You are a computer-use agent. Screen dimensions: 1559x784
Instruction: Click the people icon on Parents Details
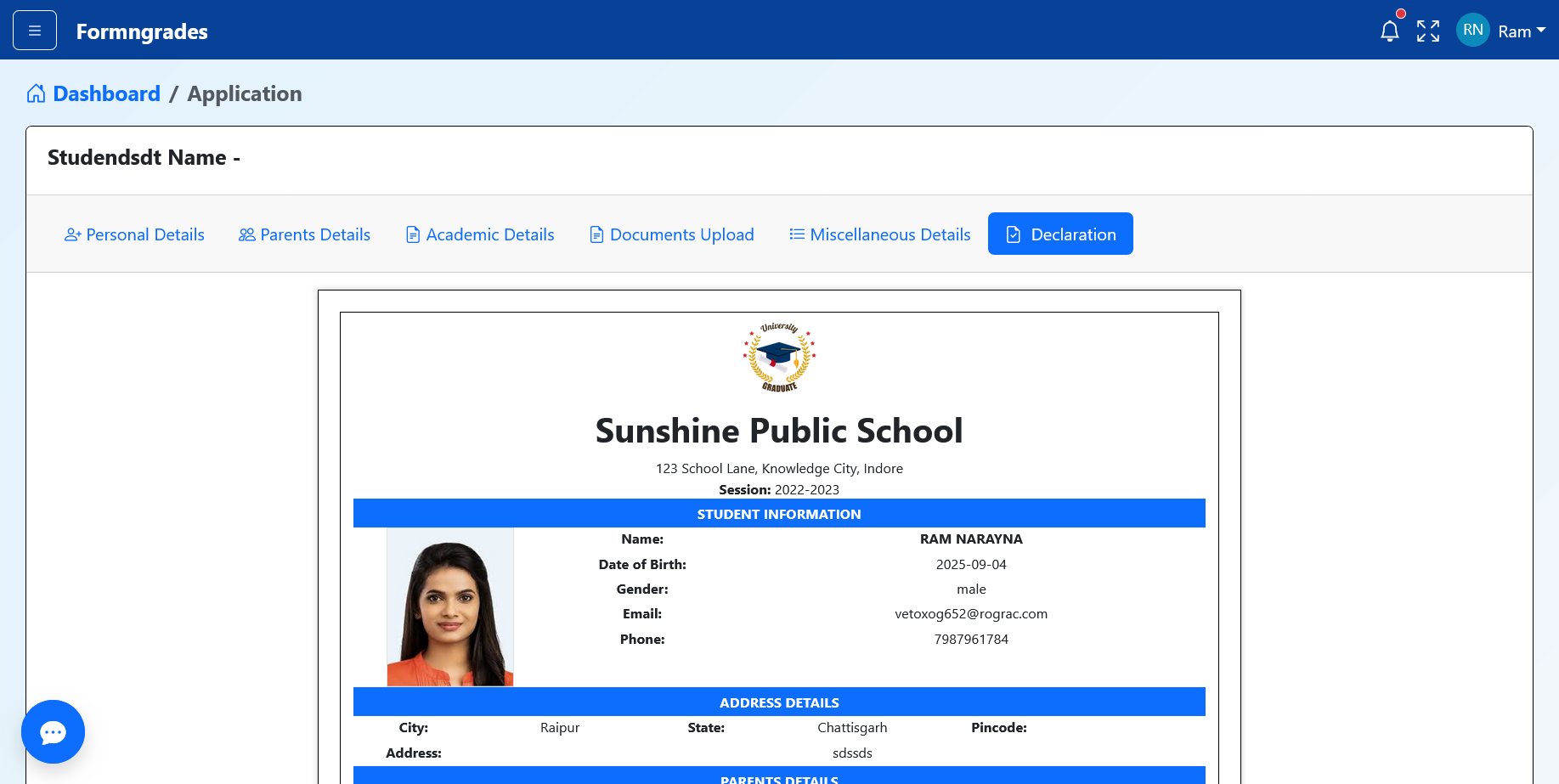point(246,234)
